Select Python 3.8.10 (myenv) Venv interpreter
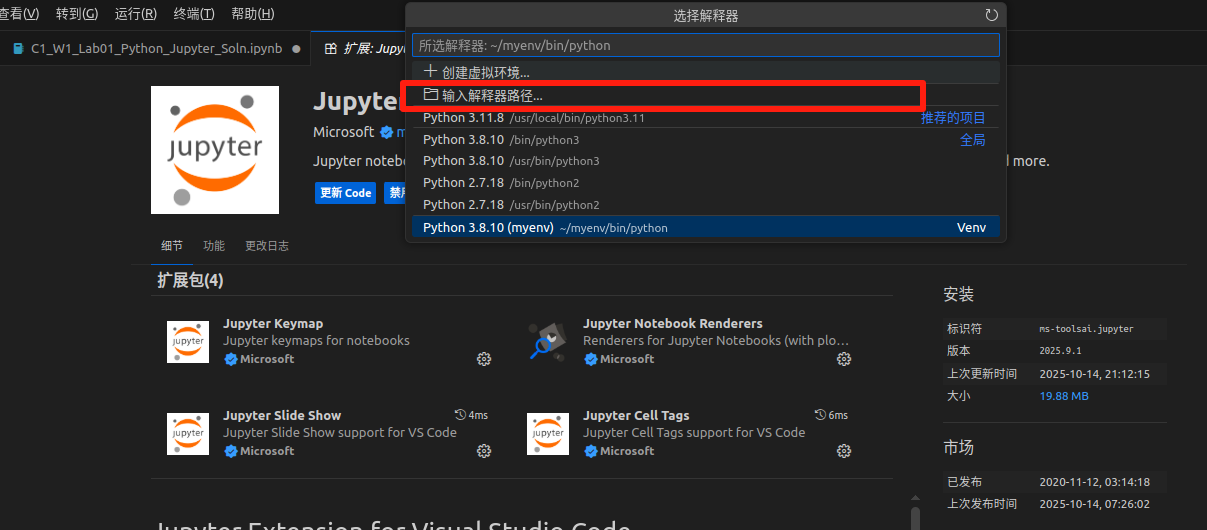The width and height of the screenshot is (1207, 530). point(705,228)
